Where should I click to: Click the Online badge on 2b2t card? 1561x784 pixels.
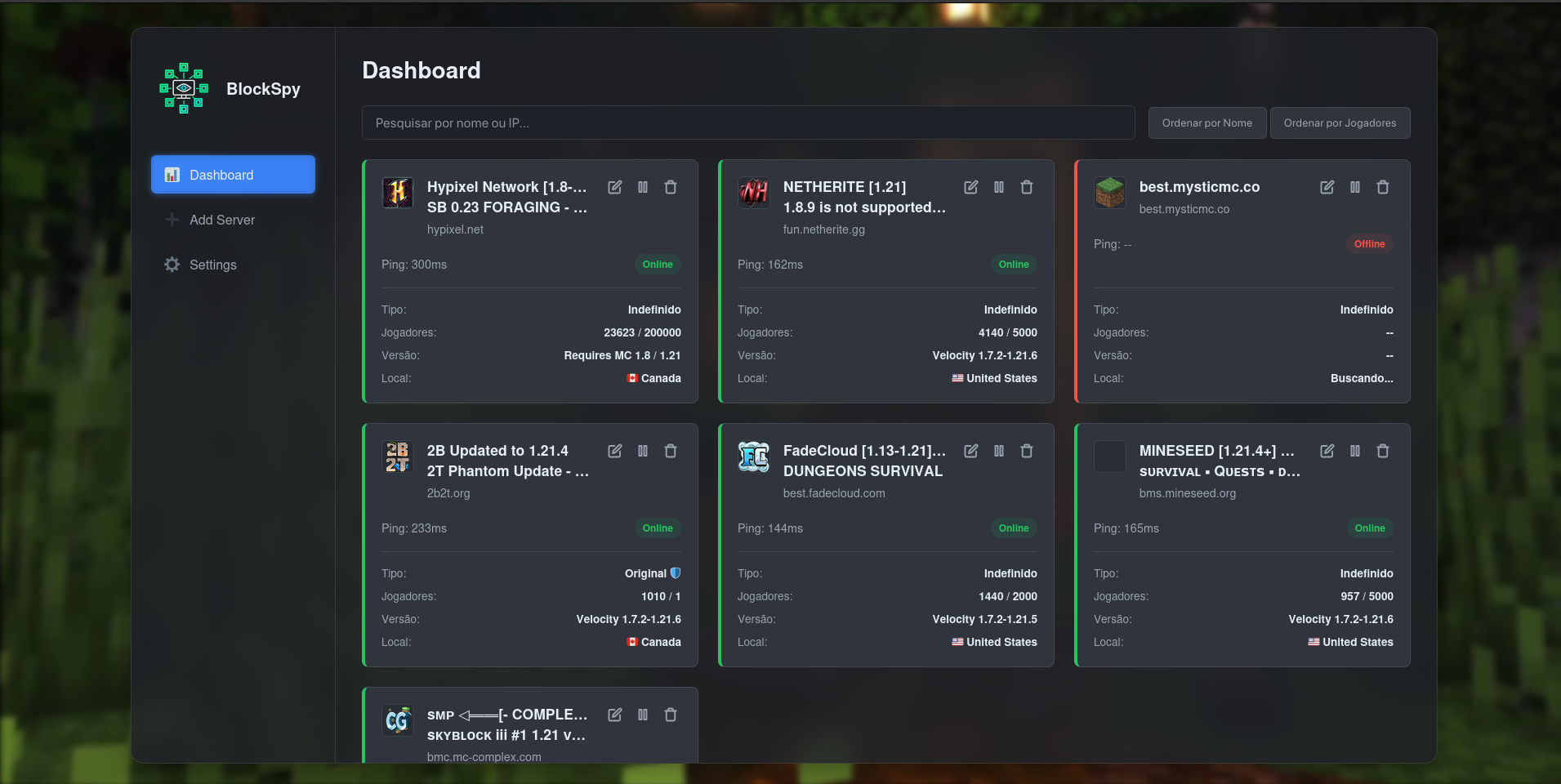coord(658,528)
